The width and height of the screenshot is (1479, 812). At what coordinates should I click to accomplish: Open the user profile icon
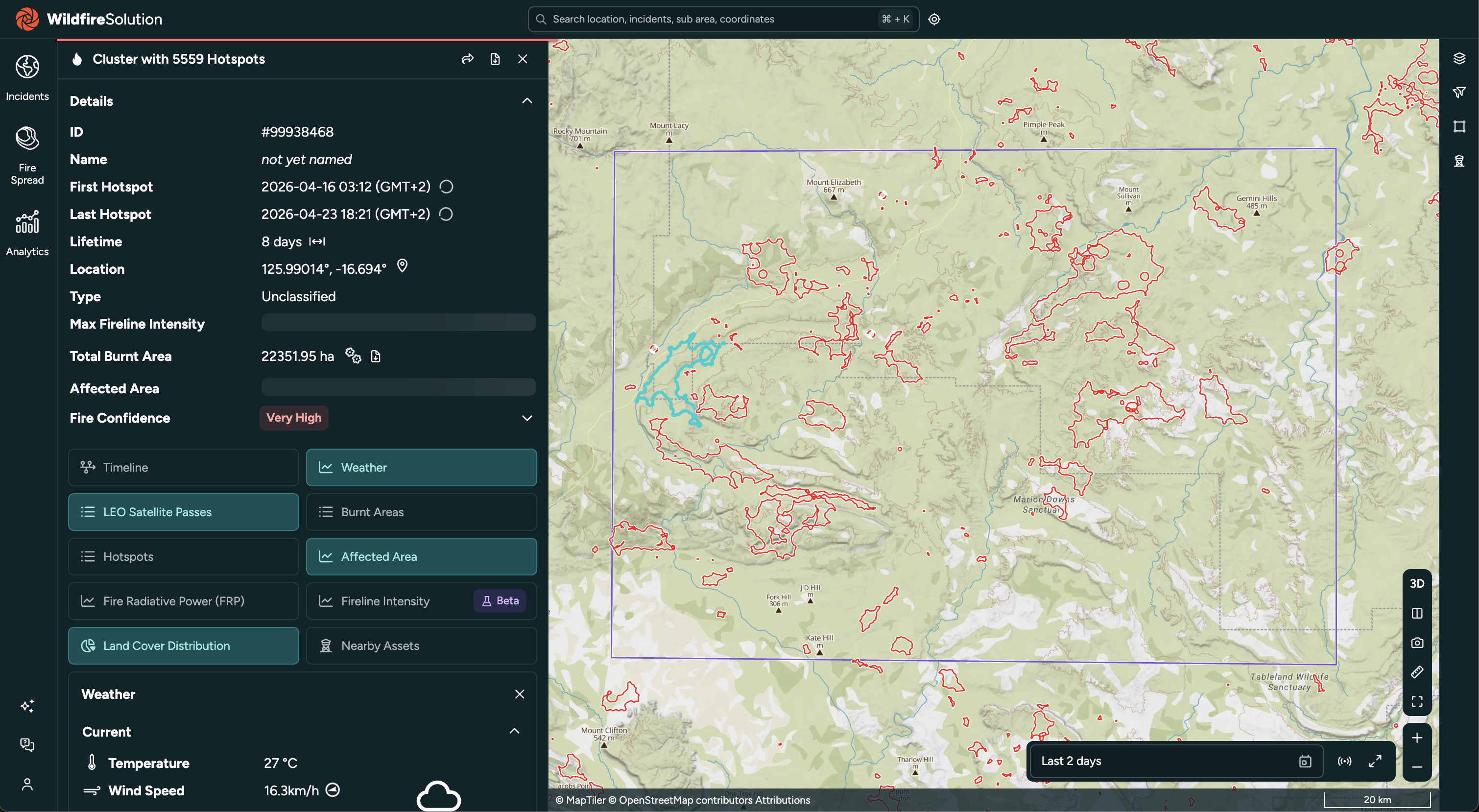(27, 785)
